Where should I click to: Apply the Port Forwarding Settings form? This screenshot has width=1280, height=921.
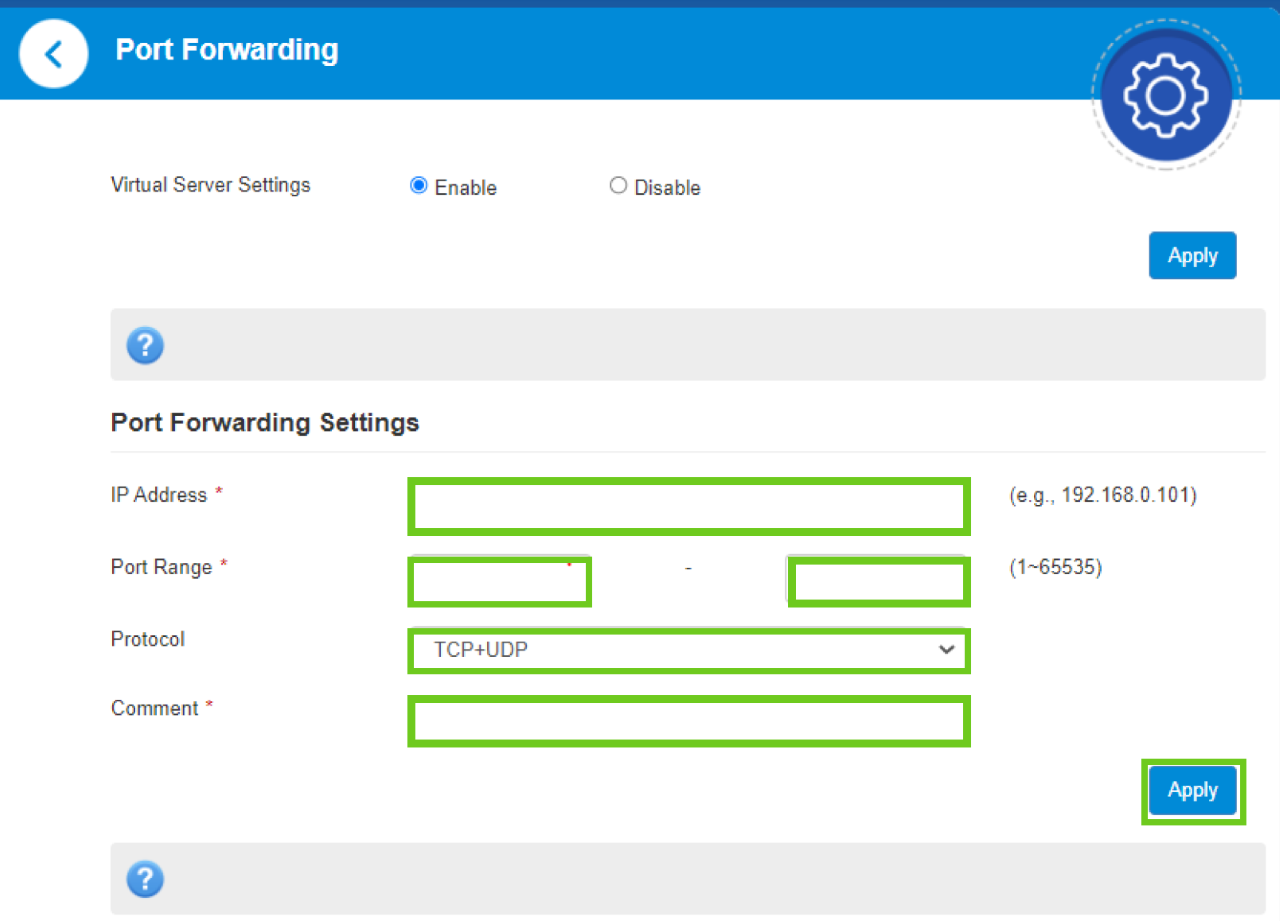1192,791
